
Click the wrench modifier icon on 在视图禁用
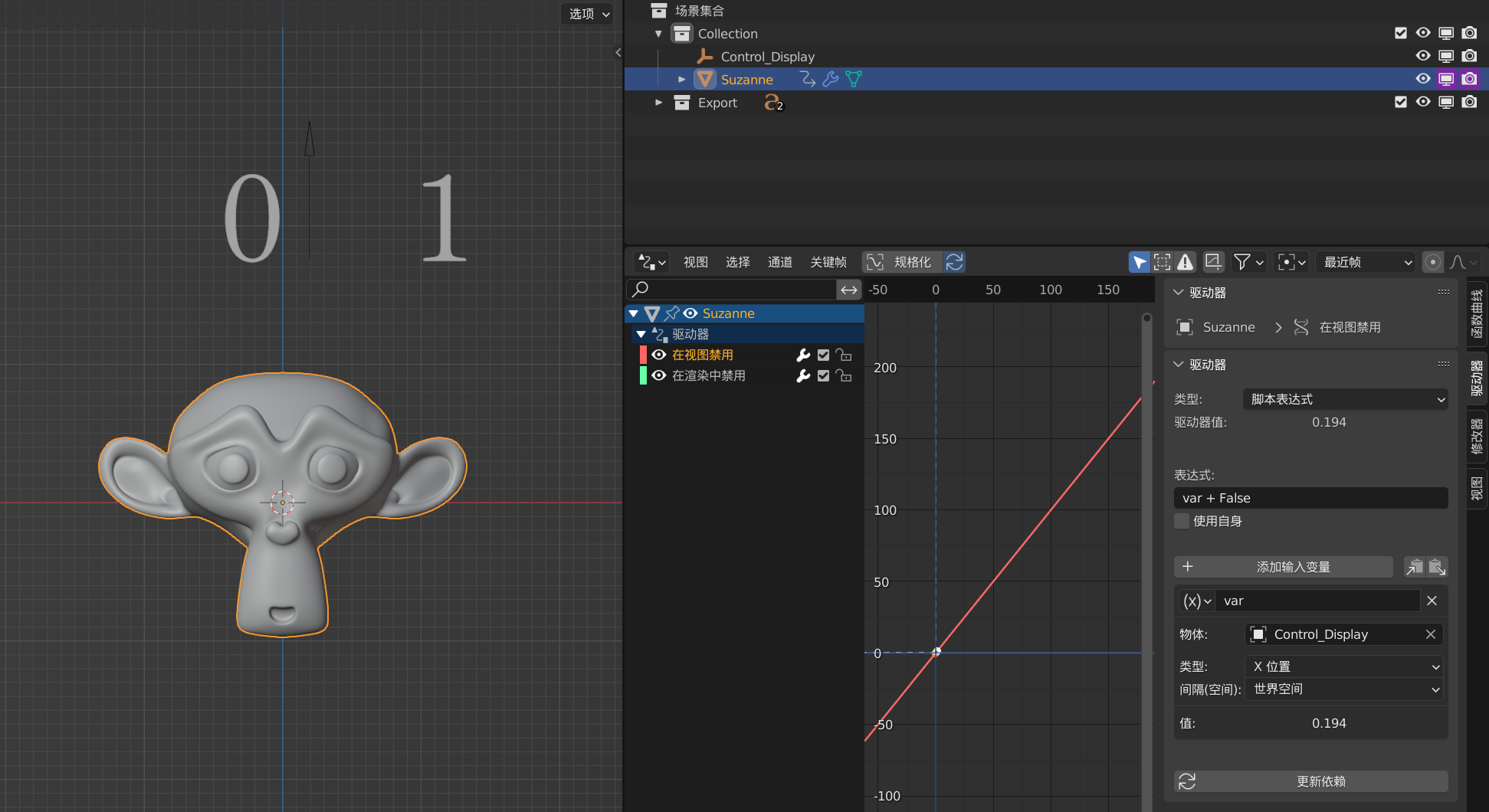pos(803,355)
